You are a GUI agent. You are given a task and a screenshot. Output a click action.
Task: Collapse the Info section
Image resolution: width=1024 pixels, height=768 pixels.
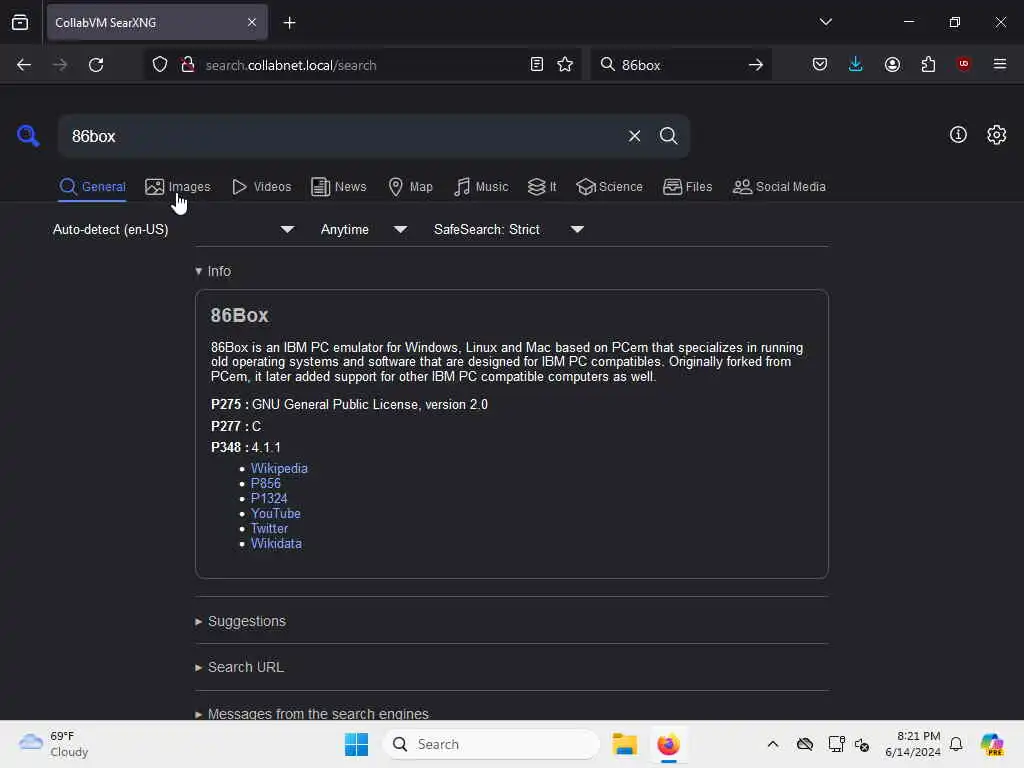(213, 271)
